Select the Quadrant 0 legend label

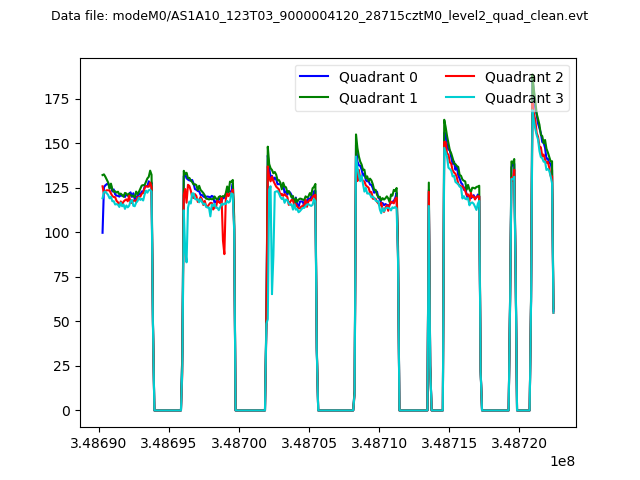(378, 77)
